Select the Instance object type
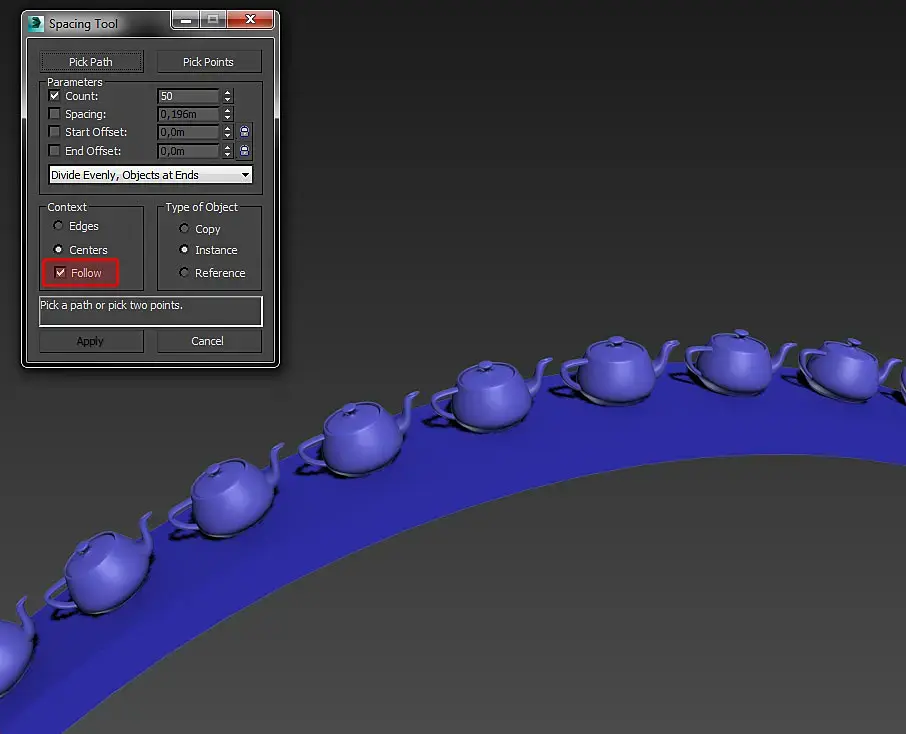The width and height of the screenshot is (906, 734). coord(184,250)
